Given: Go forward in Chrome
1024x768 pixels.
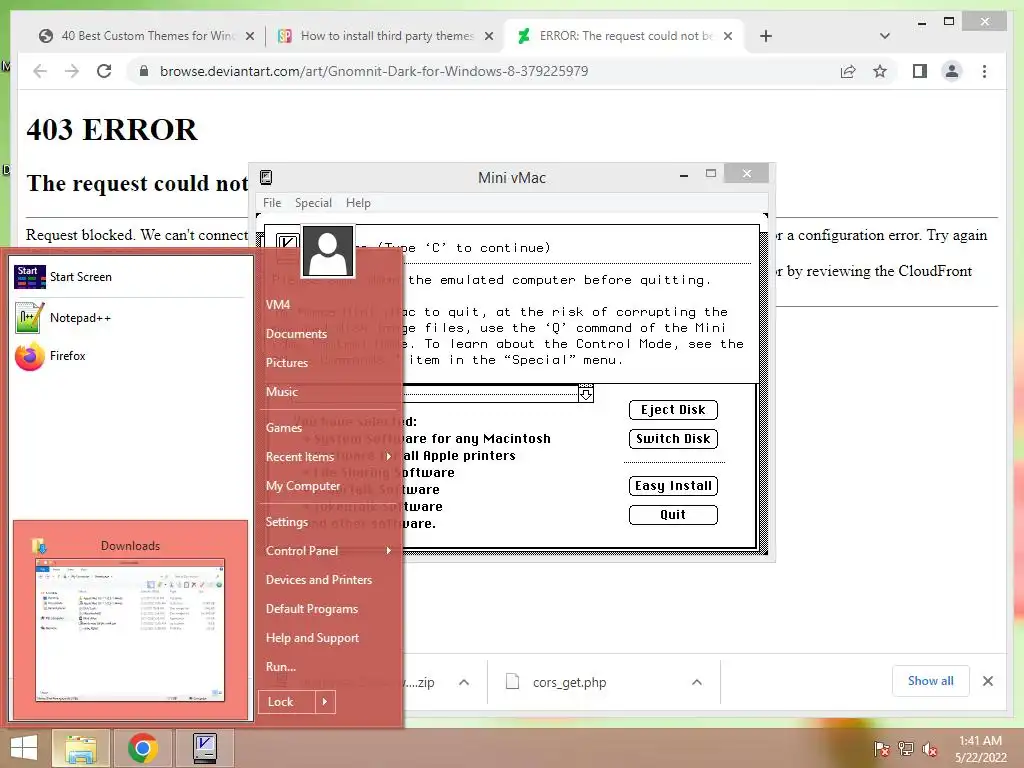Looking at the screenshot, I should pos(72,71).
